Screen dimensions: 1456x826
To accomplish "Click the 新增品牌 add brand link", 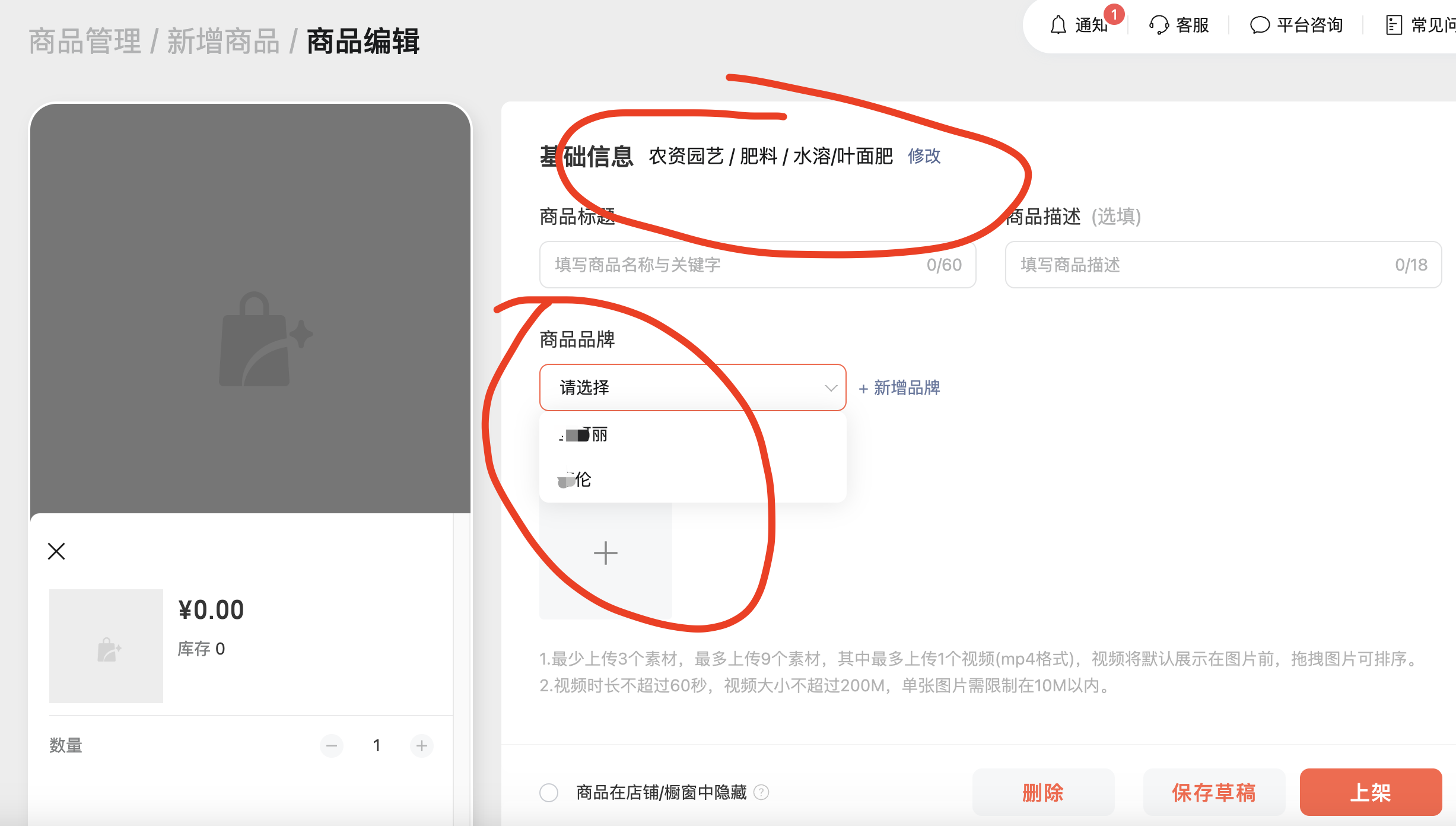I will coord(899,388).
